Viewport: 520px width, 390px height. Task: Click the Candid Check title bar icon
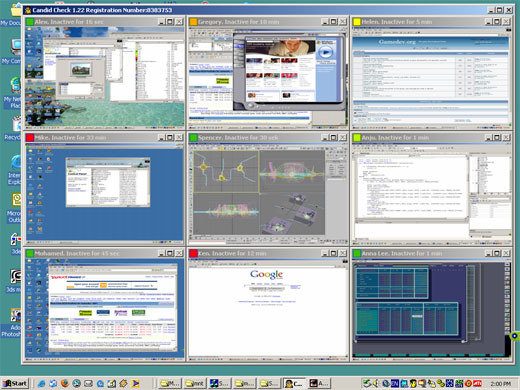point(28,10)
